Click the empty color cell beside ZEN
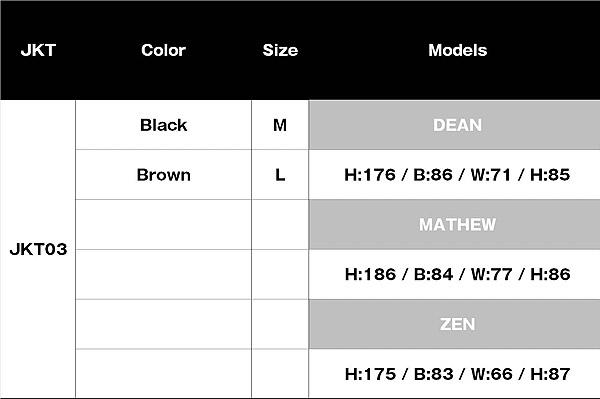Viewport: 600px width, 399px height. pos(163,324)
